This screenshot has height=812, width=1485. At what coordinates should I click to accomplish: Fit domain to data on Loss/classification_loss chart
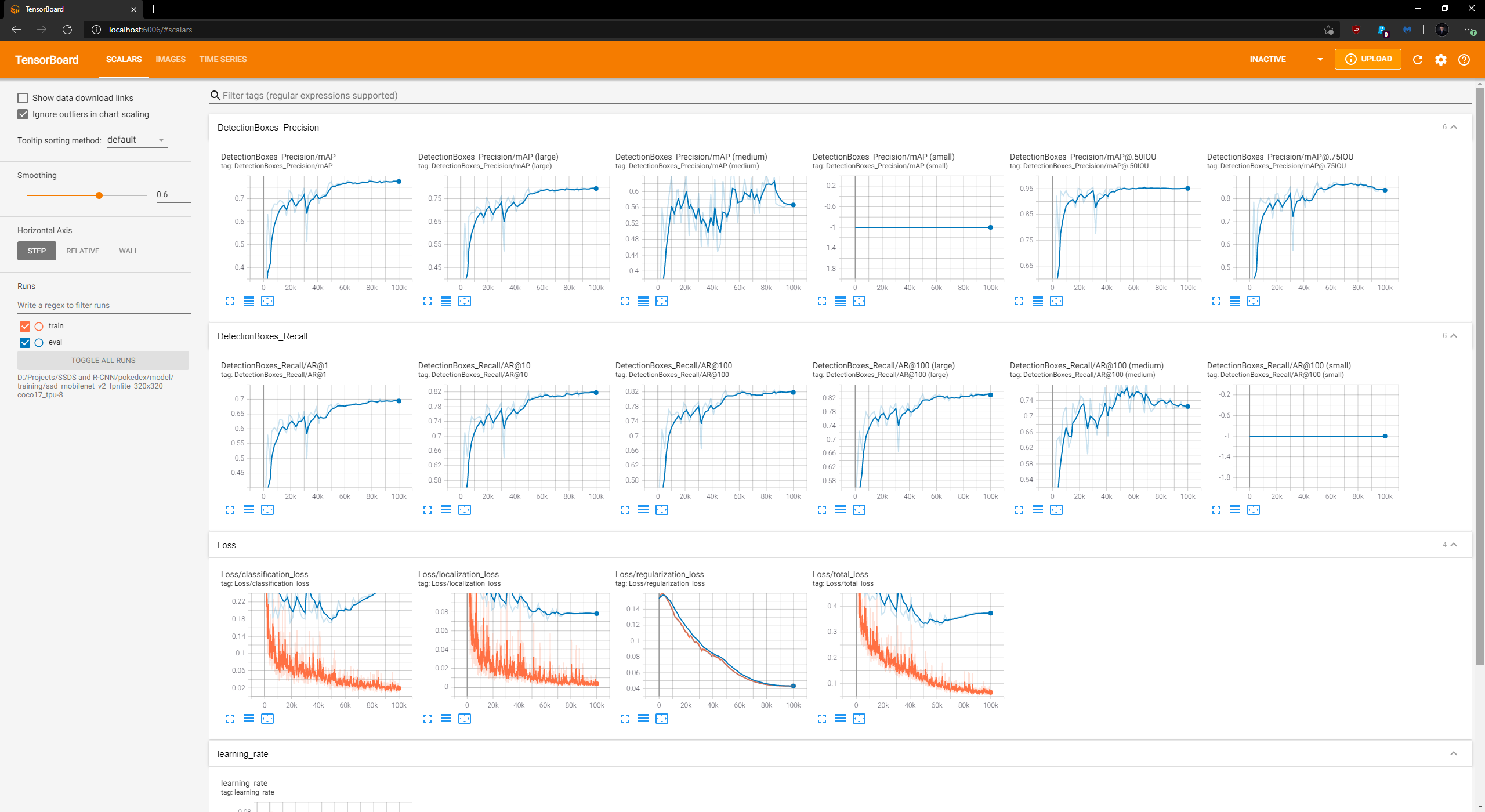[267, 719]
